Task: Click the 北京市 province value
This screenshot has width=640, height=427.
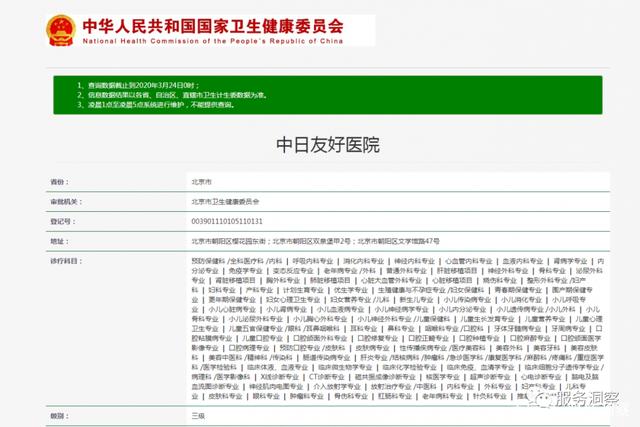Action: pos(201,182)
